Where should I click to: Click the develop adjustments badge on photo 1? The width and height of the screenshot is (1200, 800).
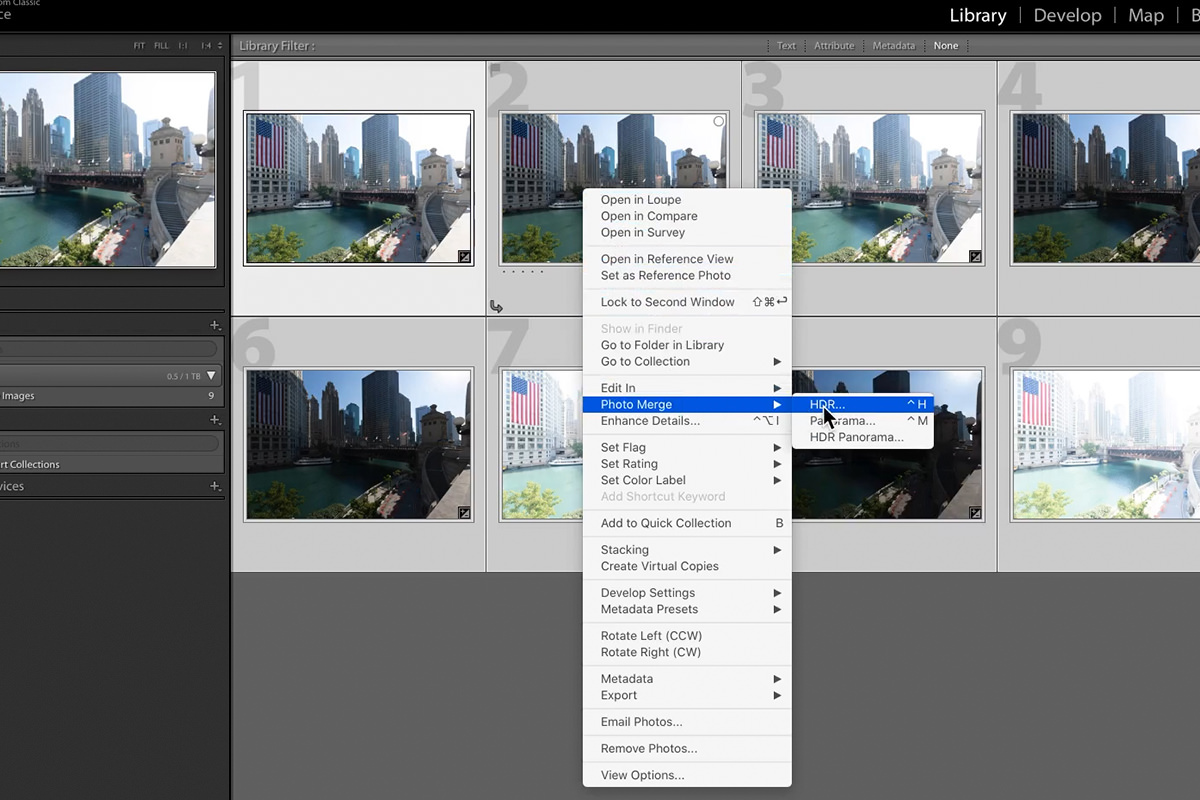[464, 257]
